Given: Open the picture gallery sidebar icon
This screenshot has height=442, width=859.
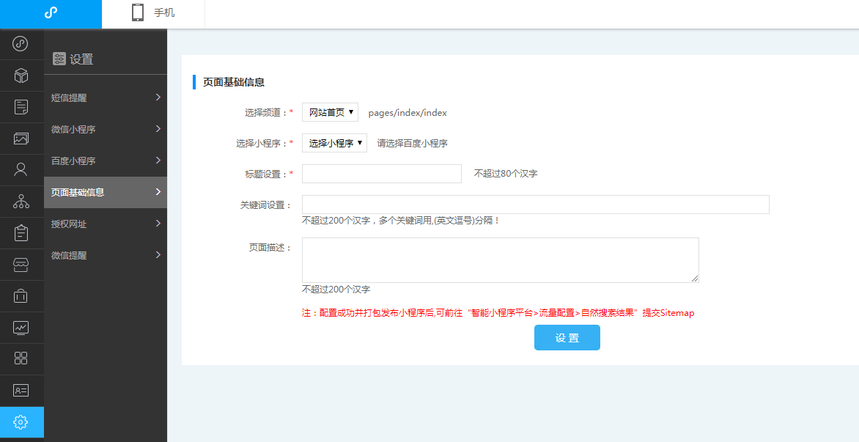Looking at the screenshot, I should pos(21,139).
